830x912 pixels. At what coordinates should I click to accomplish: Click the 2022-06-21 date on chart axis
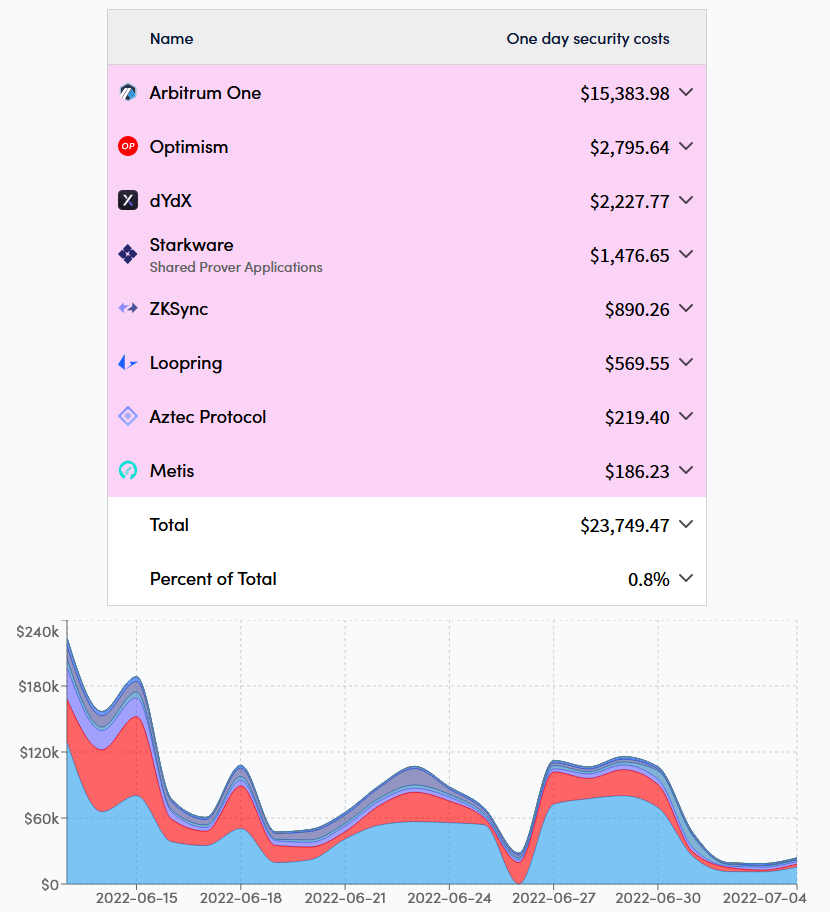[345, 898]
